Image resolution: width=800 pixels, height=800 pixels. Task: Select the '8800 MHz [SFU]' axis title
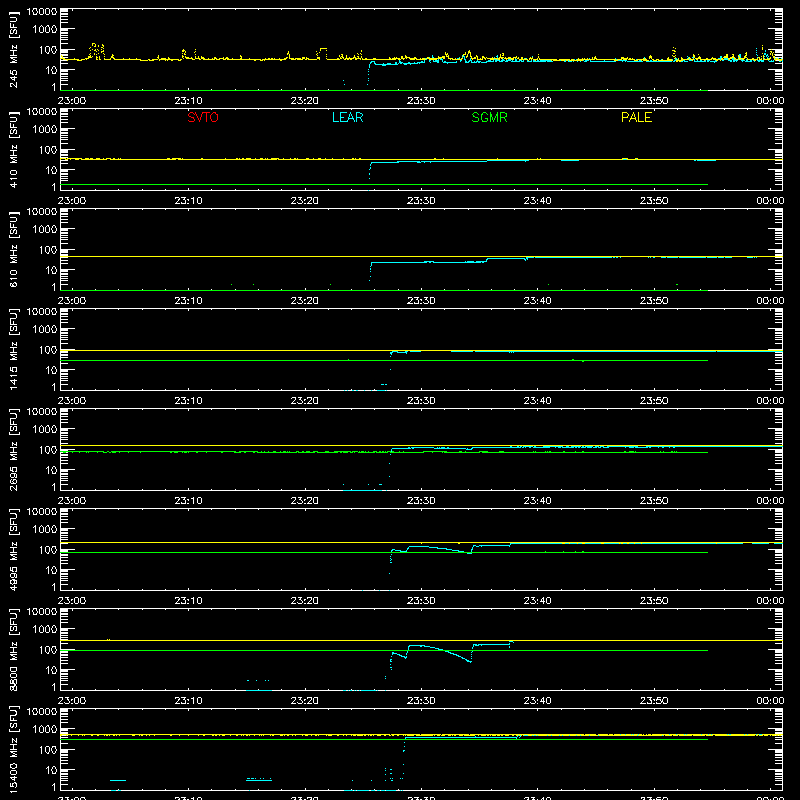pos(13,649)
